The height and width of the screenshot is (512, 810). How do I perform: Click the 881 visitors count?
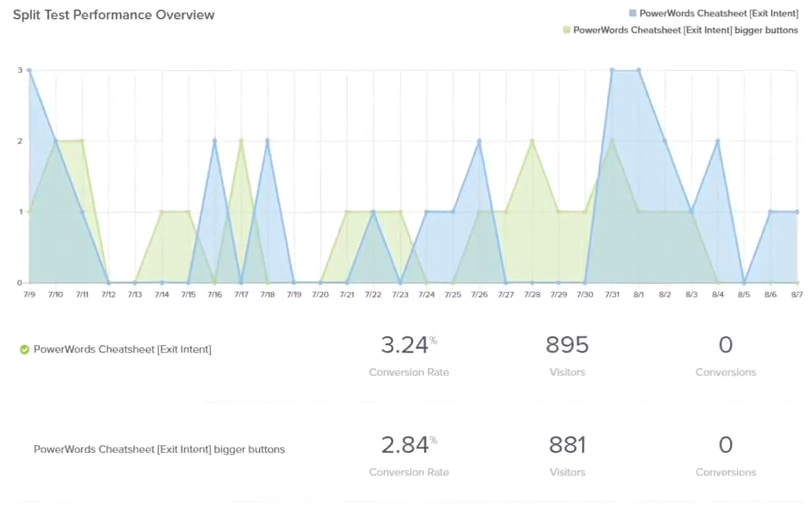point(567,445)
